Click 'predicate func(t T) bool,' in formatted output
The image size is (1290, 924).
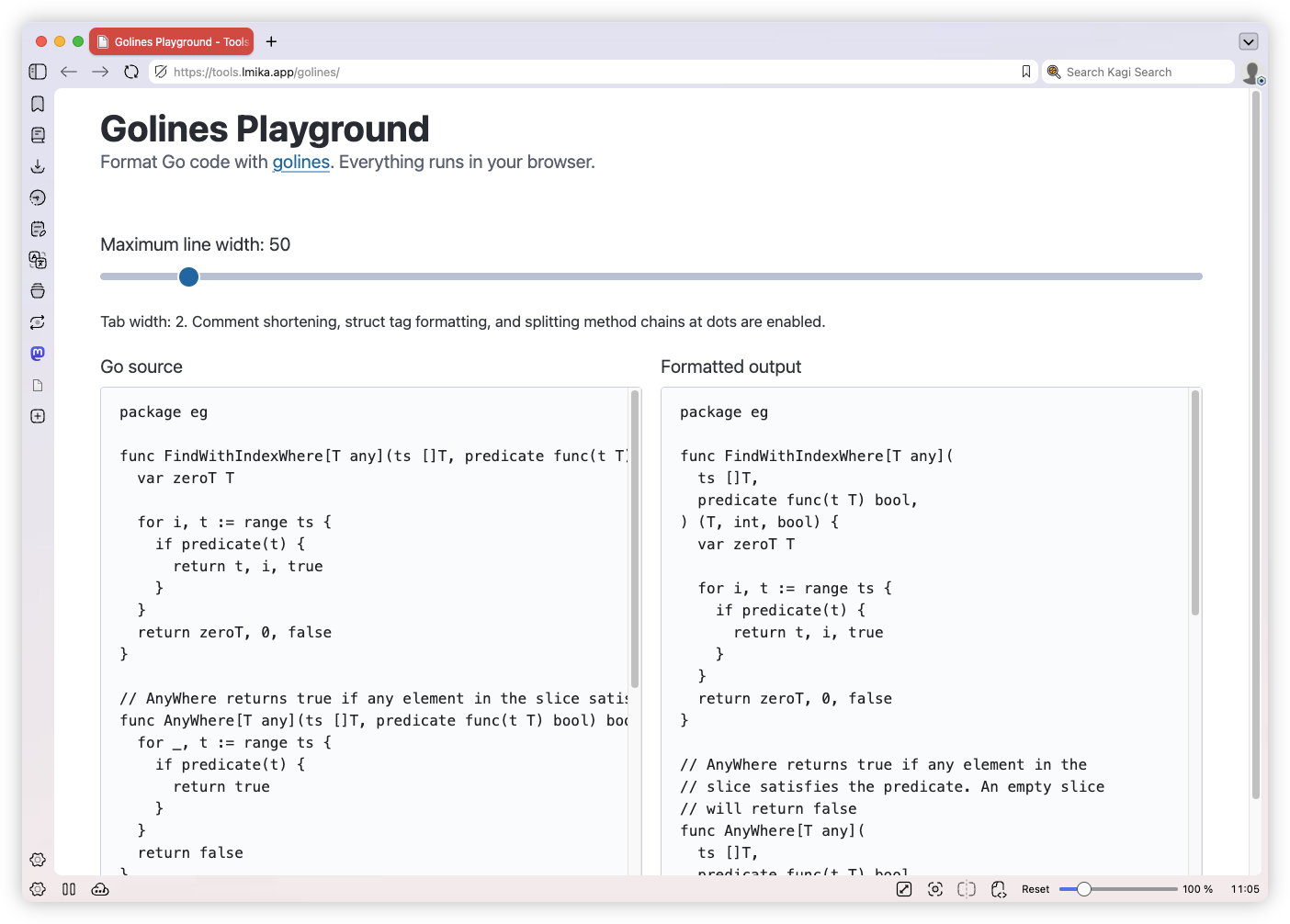click(x=808, y=500)
